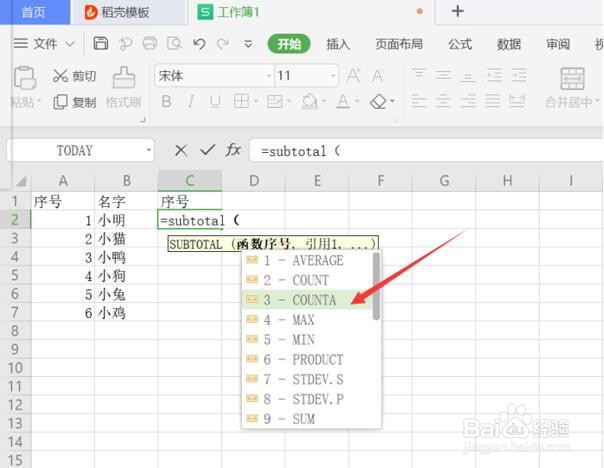Increase font size with larger A

pyautogui.click(x=353, y=75)
